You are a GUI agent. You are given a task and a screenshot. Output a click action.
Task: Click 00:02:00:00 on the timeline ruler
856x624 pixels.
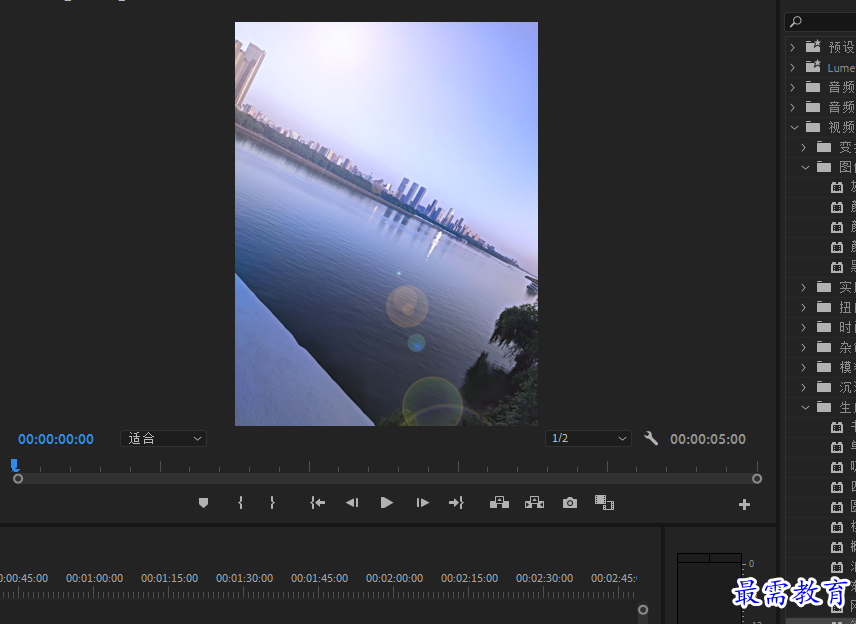coord(395,578)
